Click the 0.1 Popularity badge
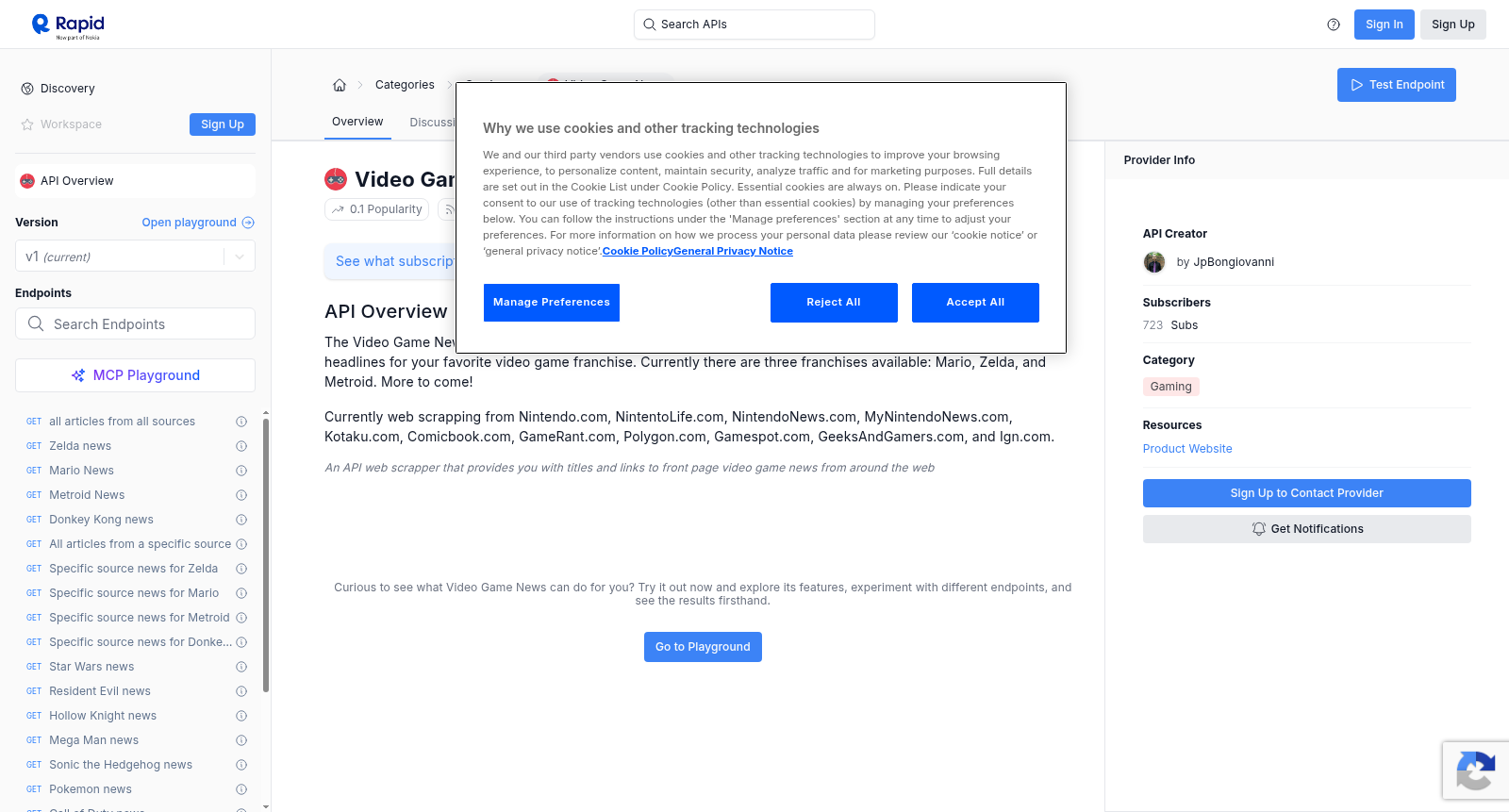Viewport: 1509px width, 812px height. coord(376,209)
